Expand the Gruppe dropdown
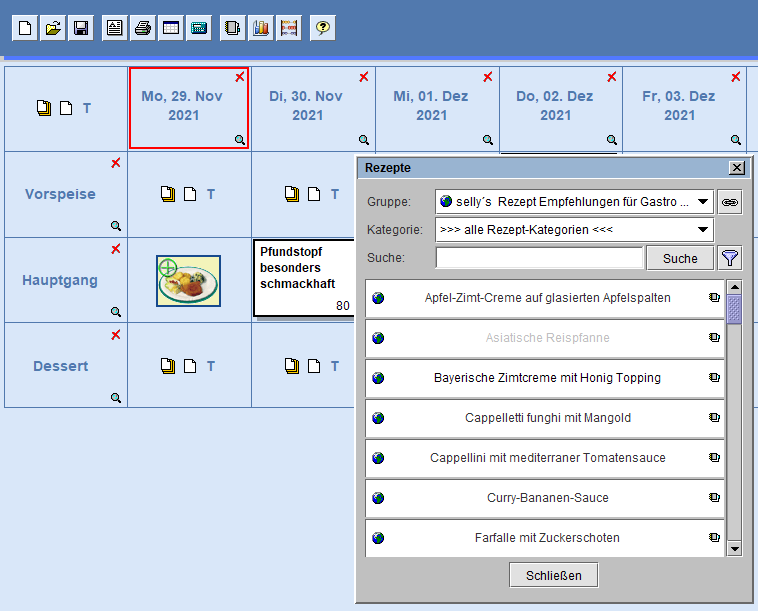The width and height of the screenshot is (758, 611). coord(703,202)
